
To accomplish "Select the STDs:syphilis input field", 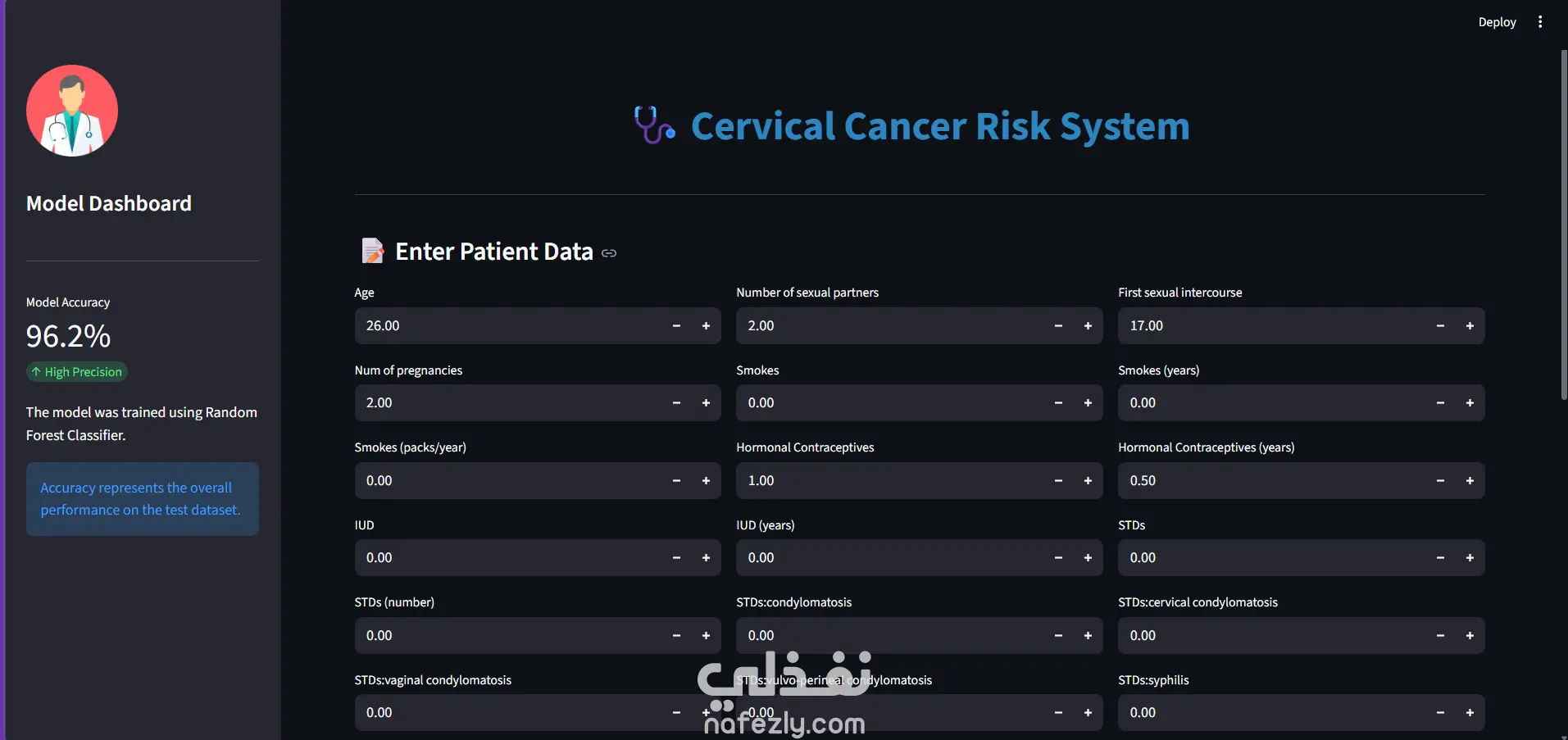I will click(1272, 713).
